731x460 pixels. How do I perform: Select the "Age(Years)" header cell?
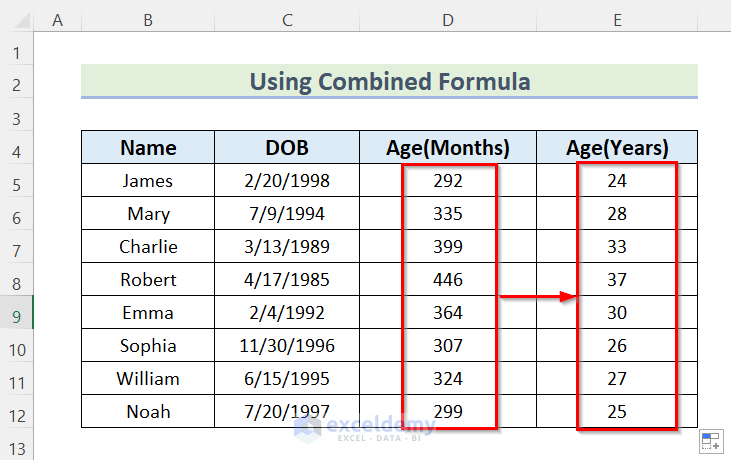coord(617,148)
